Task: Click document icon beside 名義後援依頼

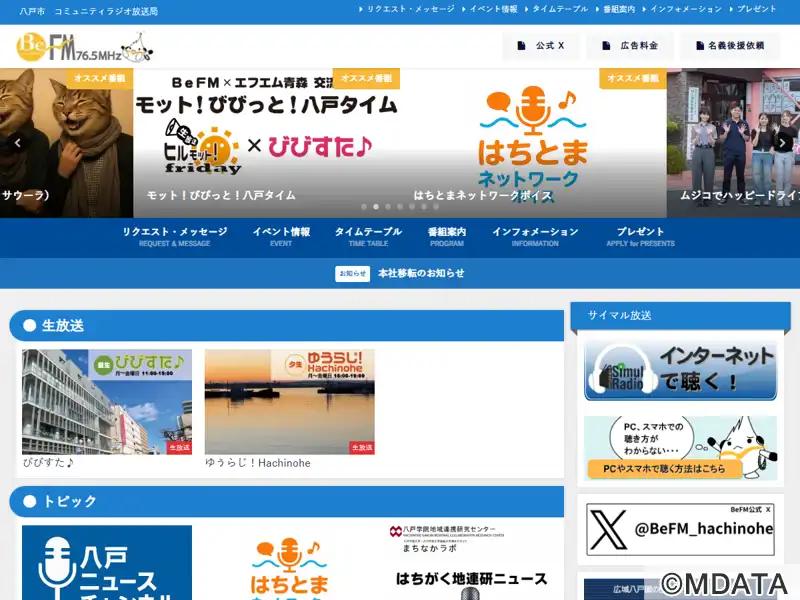Action: tap(700, 45)
